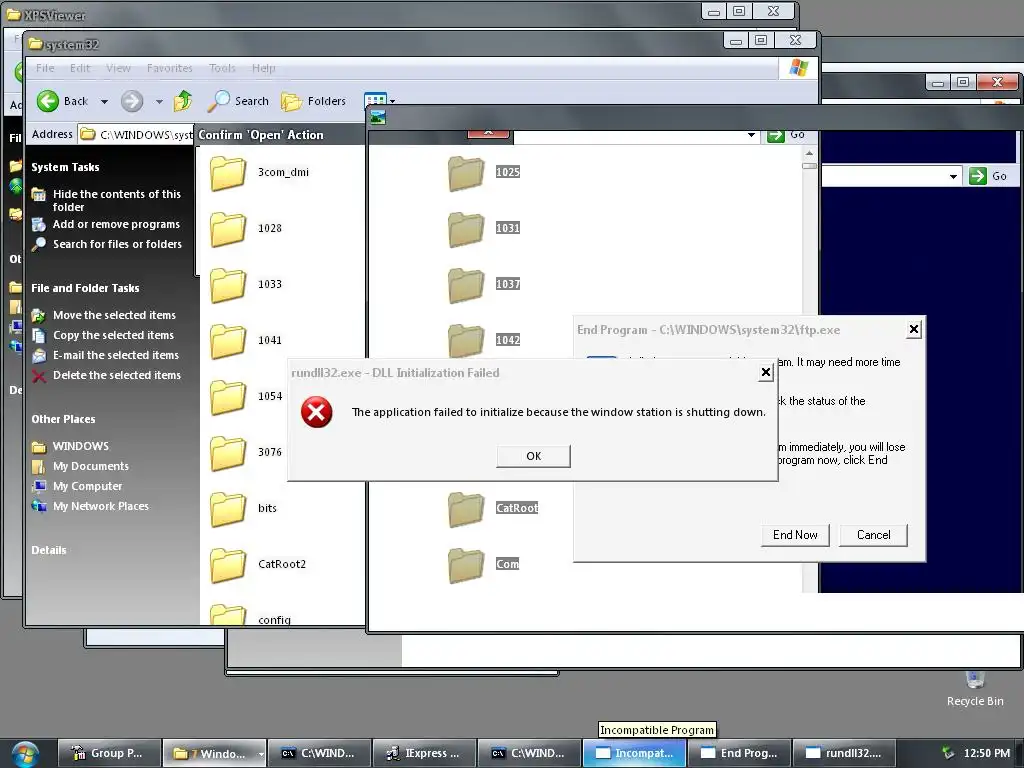Click the Go button in the dark blue window

[988, 176]
